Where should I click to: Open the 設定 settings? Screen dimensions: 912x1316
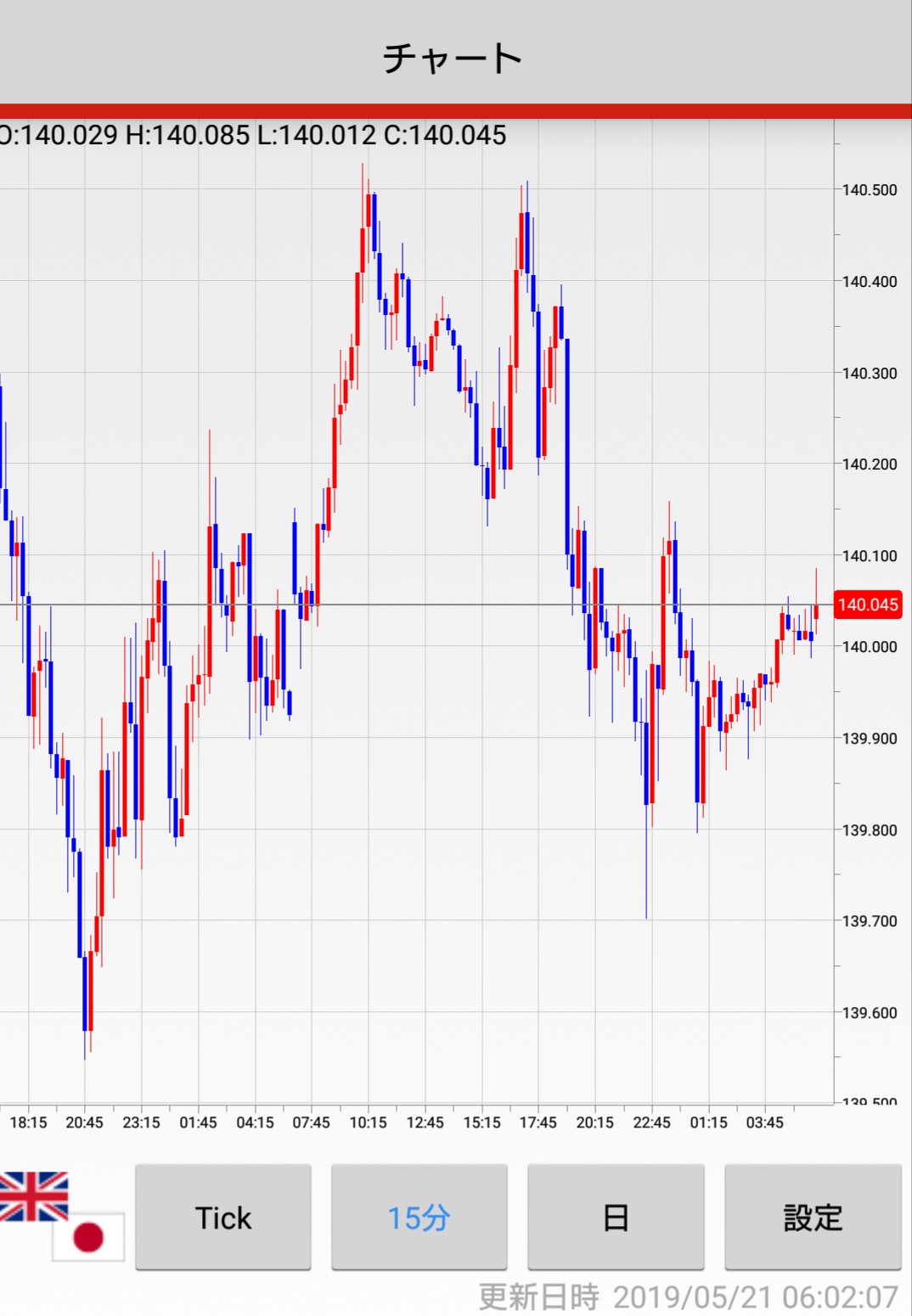click(x=812, y=1218)
